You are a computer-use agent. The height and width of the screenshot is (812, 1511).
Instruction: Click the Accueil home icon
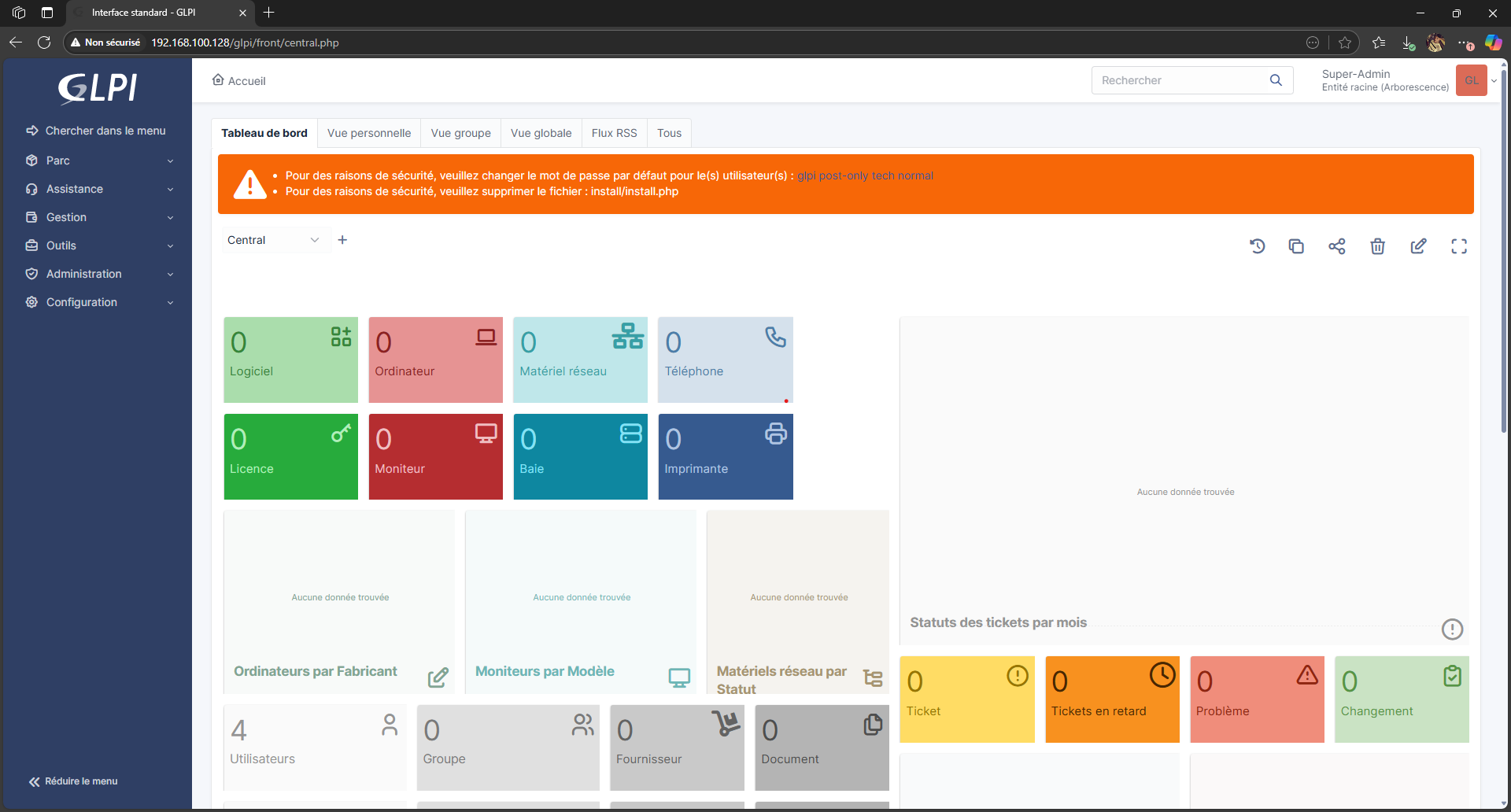point(218,79)
